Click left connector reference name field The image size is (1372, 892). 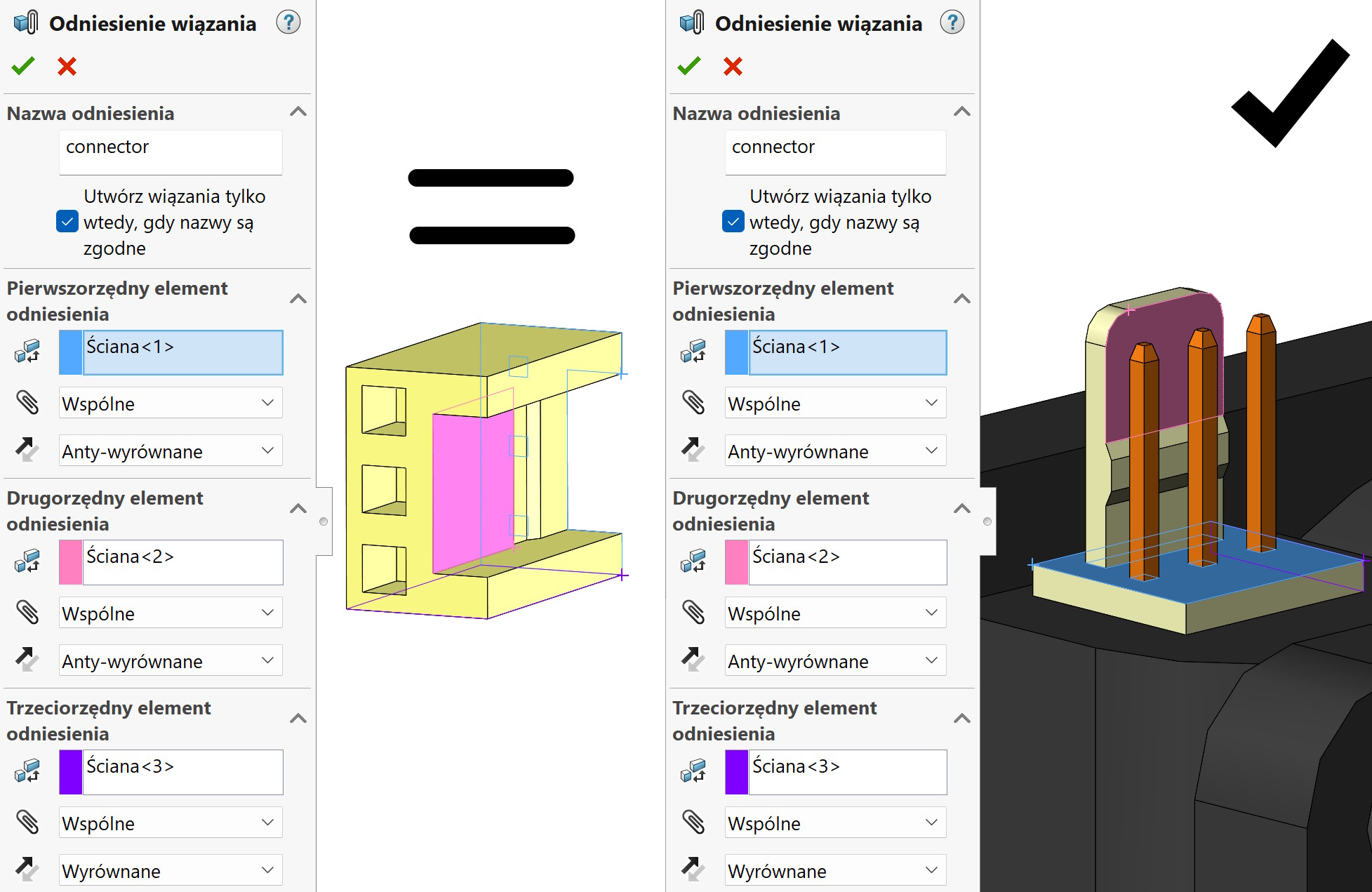[171, 152]
